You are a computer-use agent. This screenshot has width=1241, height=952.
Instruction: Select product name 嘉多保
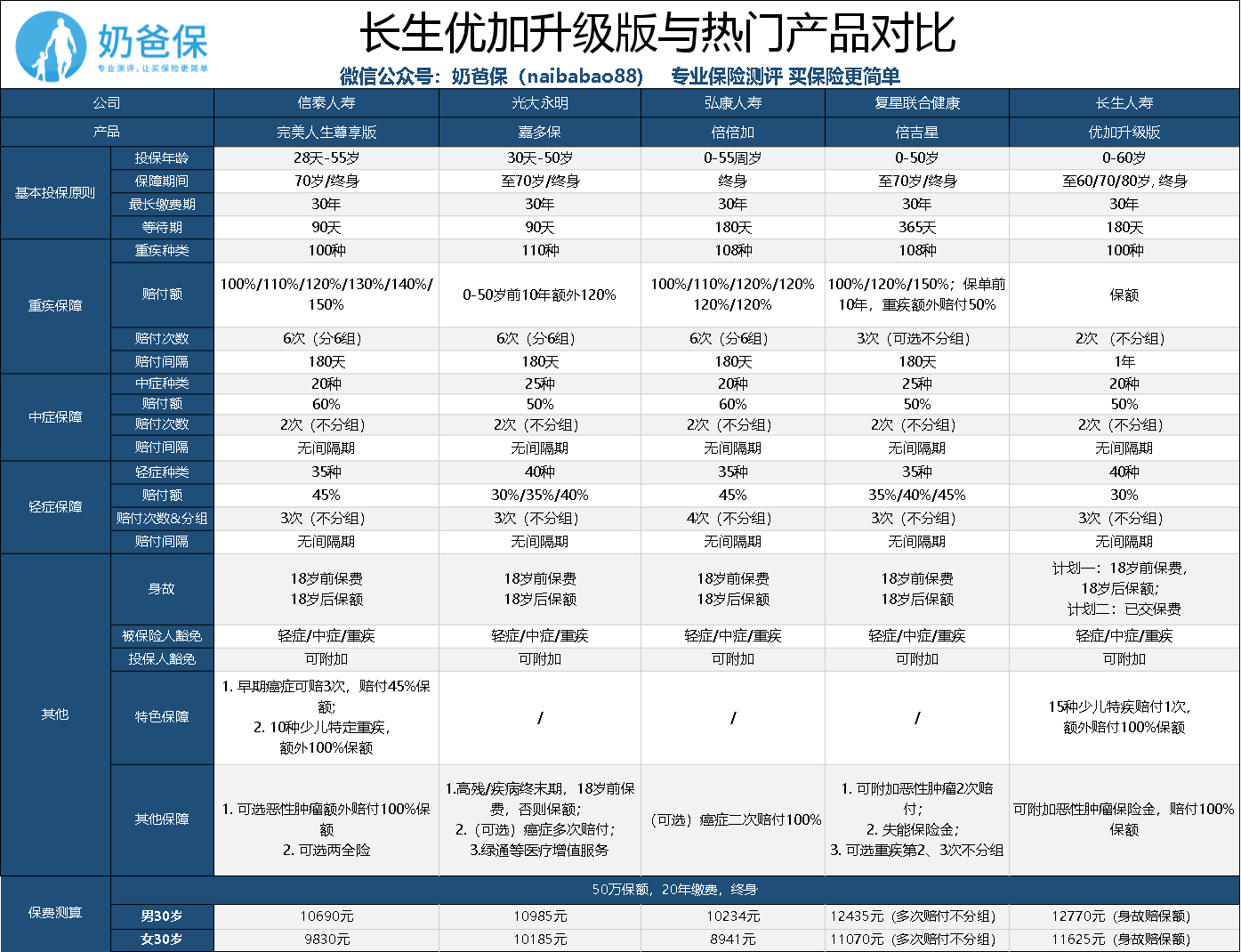(540, 132)
